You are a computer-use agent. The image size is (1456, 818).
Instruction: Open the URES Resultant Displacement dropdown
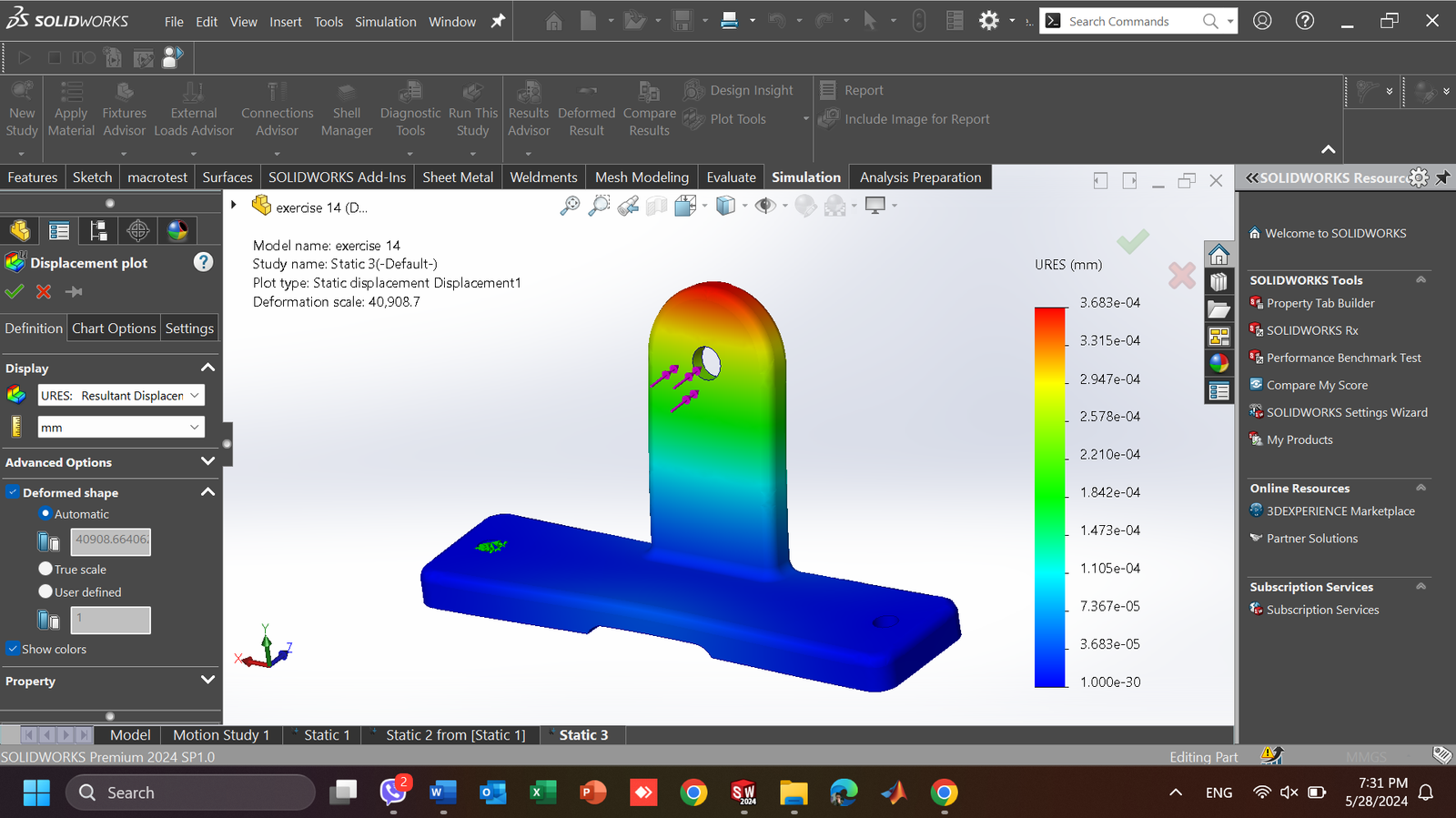click(120, 396)
